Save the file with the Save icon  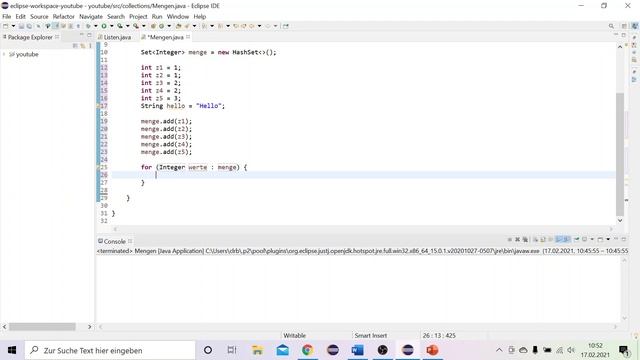[x=21, y=26]
